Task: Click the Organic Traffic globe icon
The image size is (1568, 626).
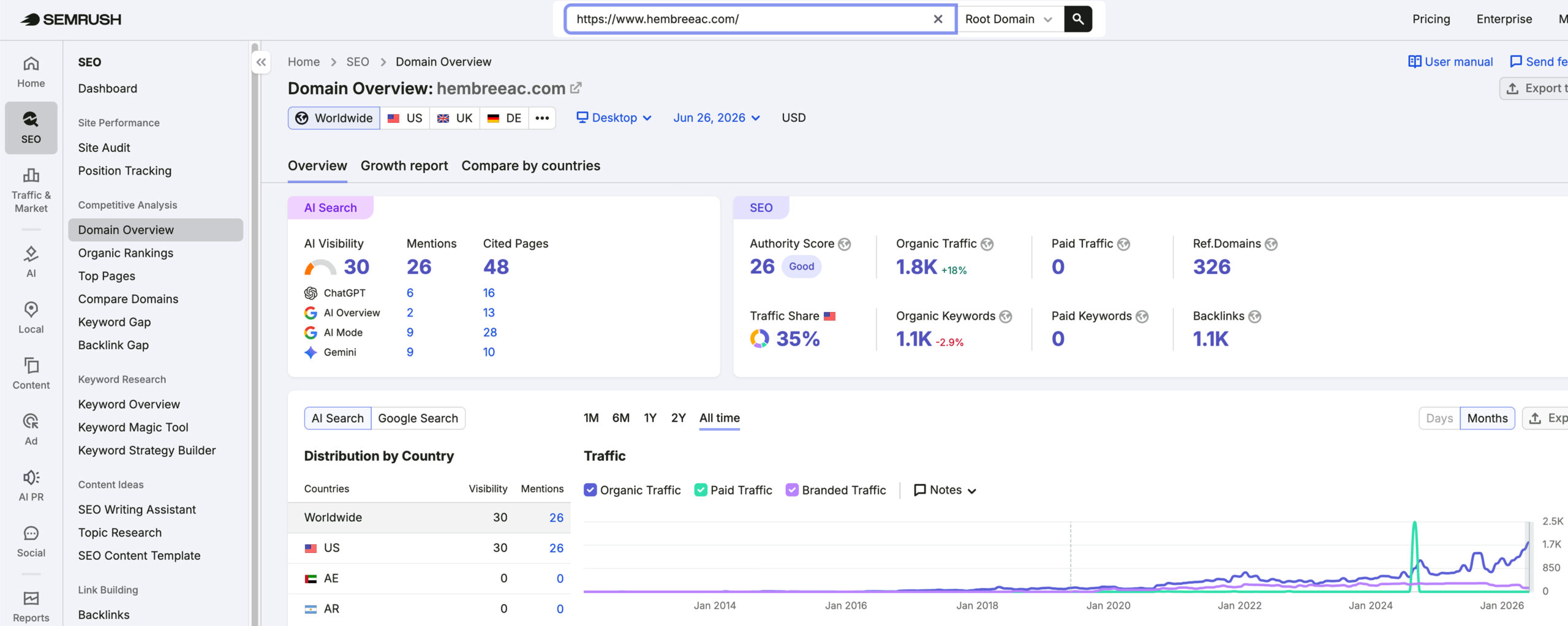Action: [987, 244]
